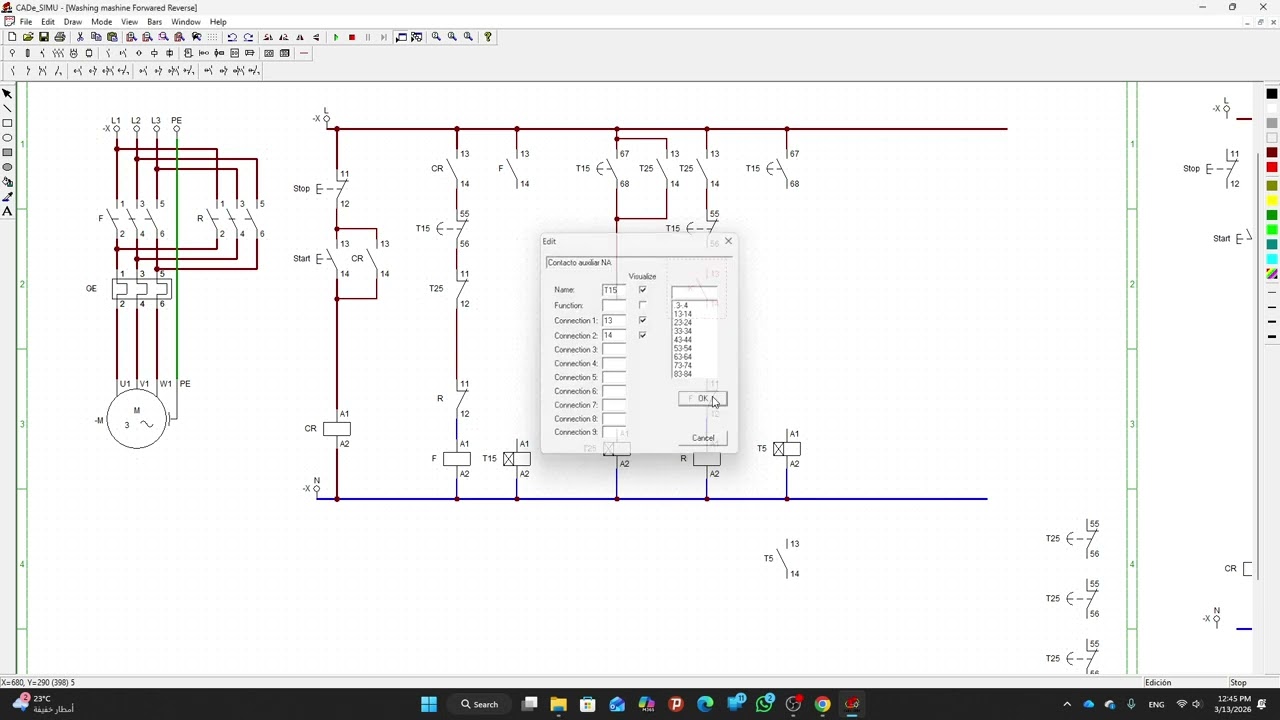Select the paint bucket fill tool
1280x720 pixels.
click(7, 182)
